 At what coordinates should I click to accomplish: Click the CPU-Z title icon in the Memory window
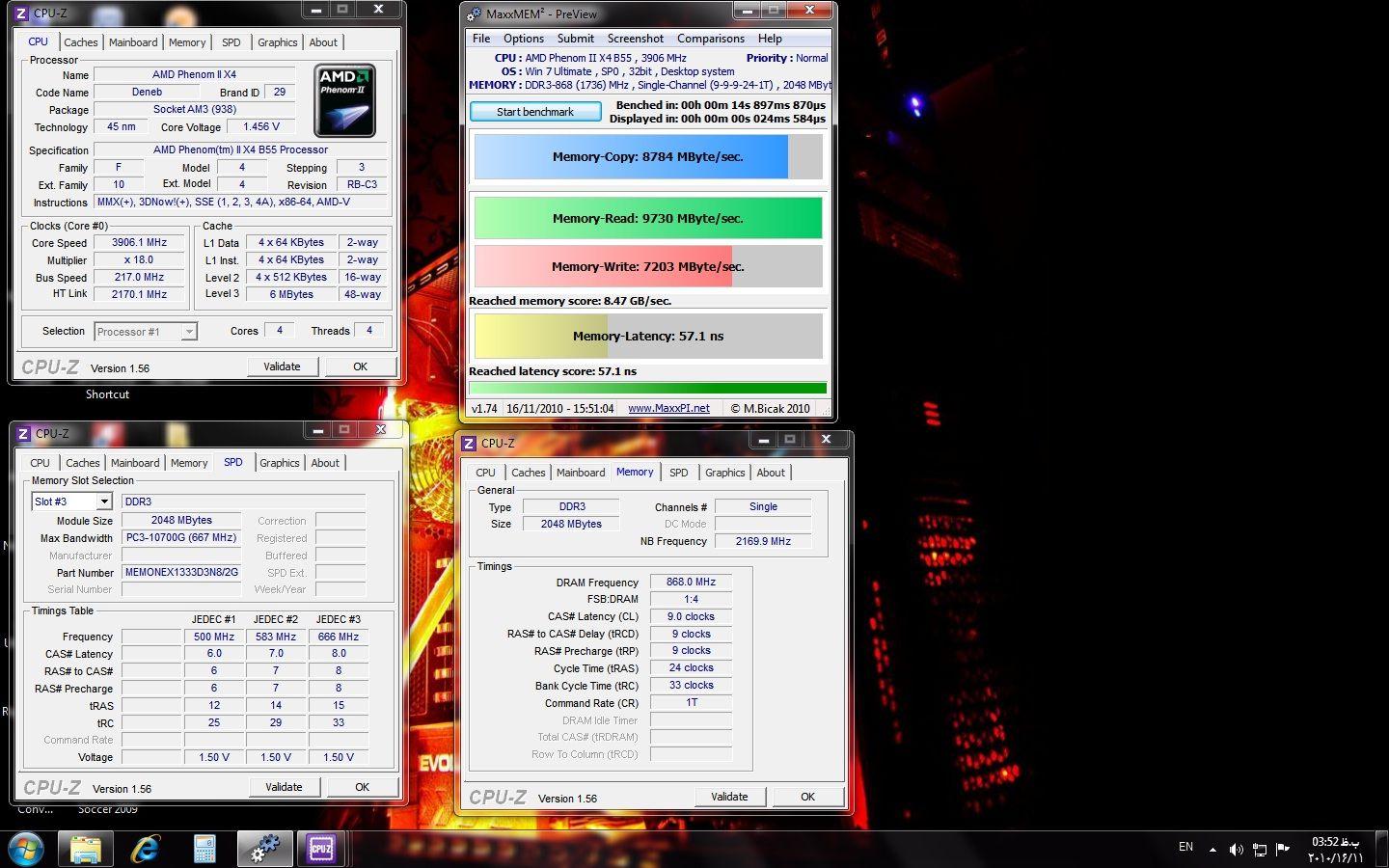click(x=469, y=444)
